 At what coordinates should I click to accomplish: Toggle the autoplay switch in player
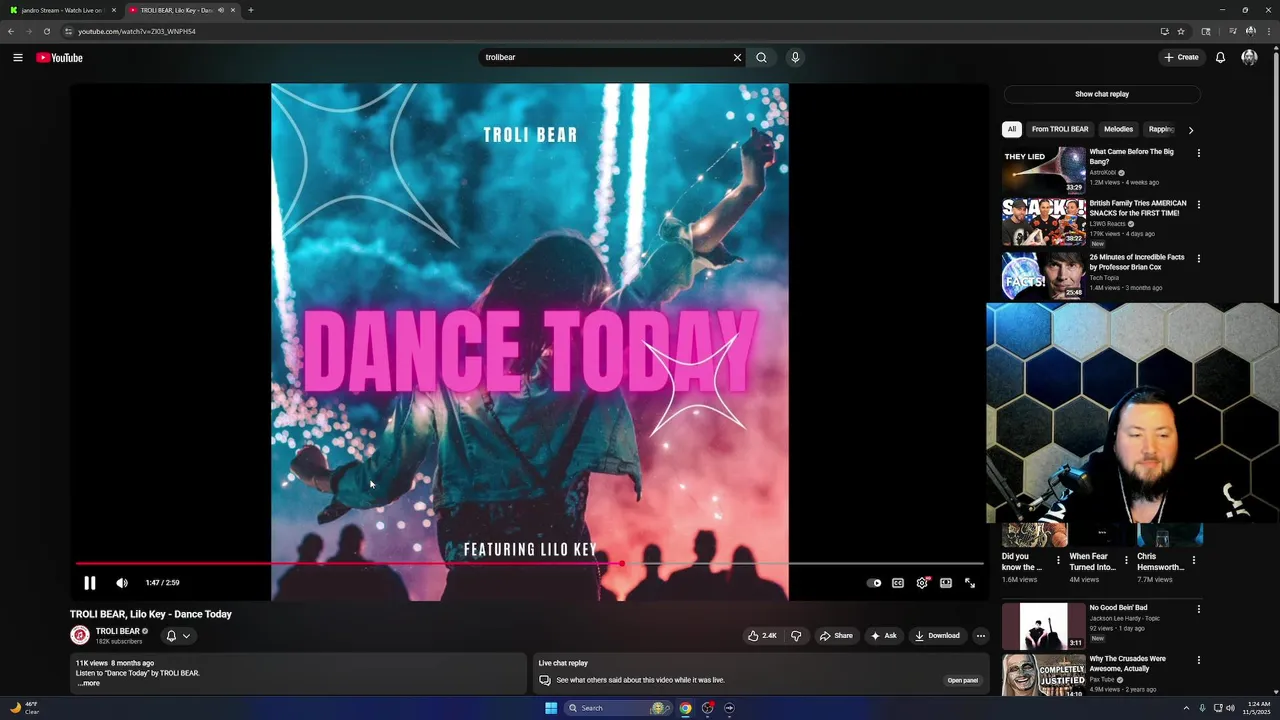(x=875, y=583)
